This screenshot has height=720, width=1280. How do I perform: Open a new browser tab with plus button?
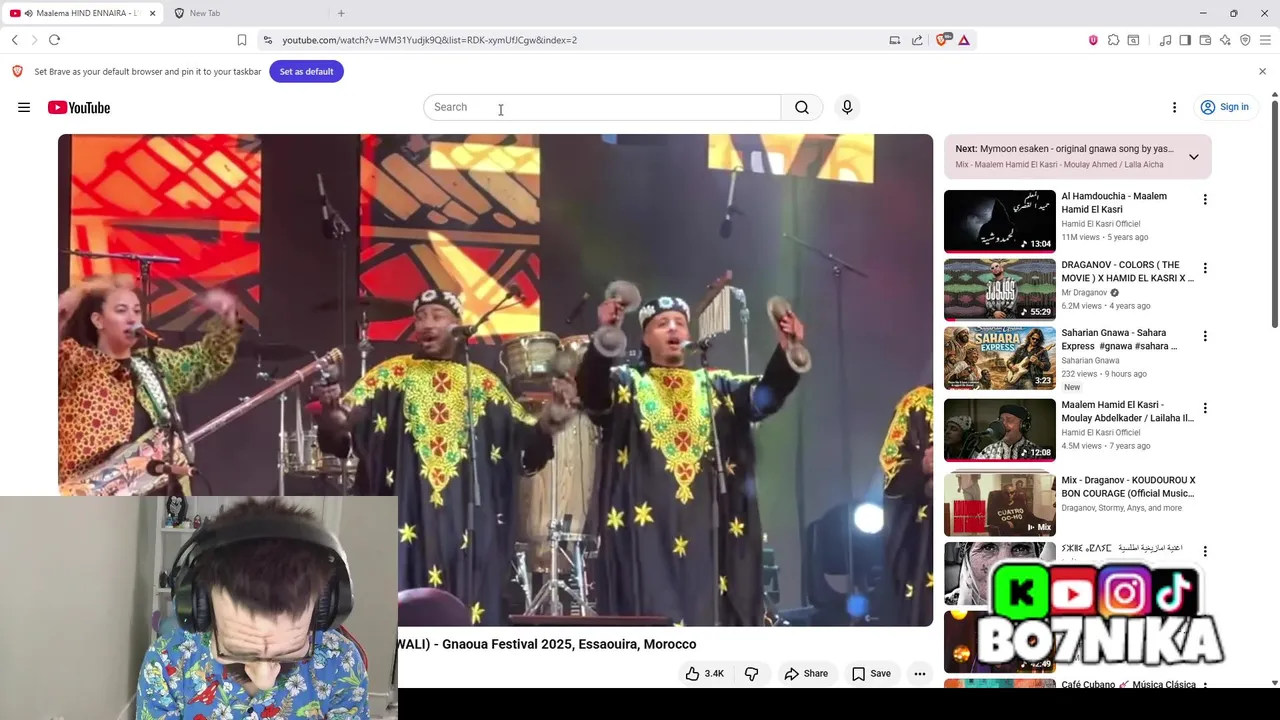pos(341,13)
